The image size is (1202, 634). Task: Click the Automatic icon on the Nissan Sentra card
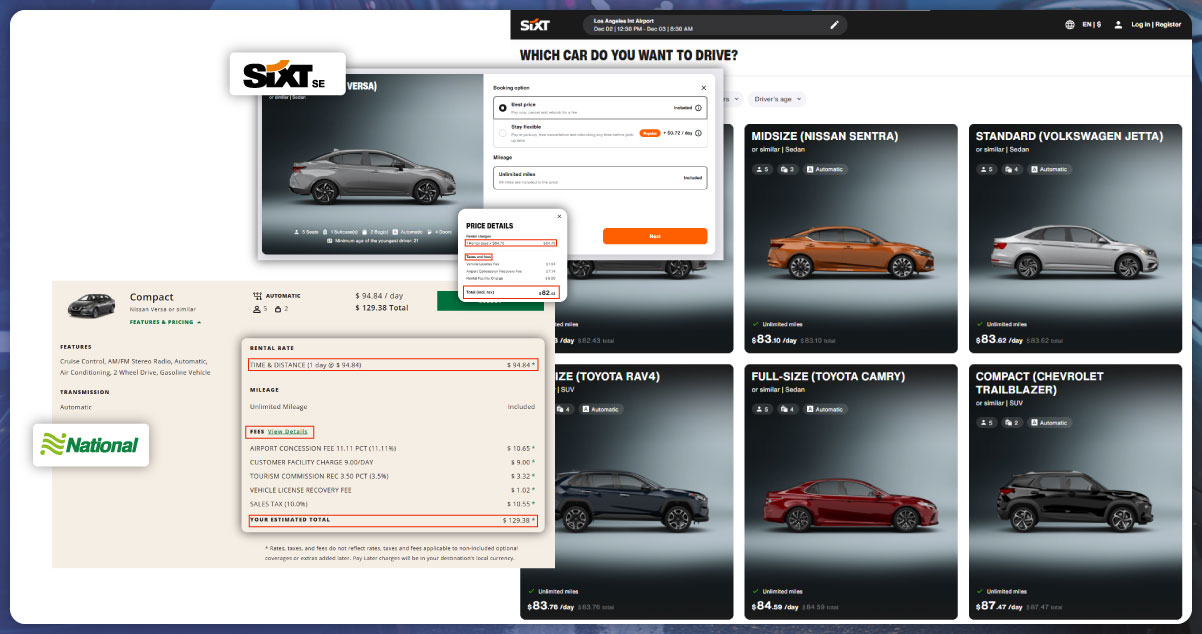pyautogui.click(x=810, y=169)
